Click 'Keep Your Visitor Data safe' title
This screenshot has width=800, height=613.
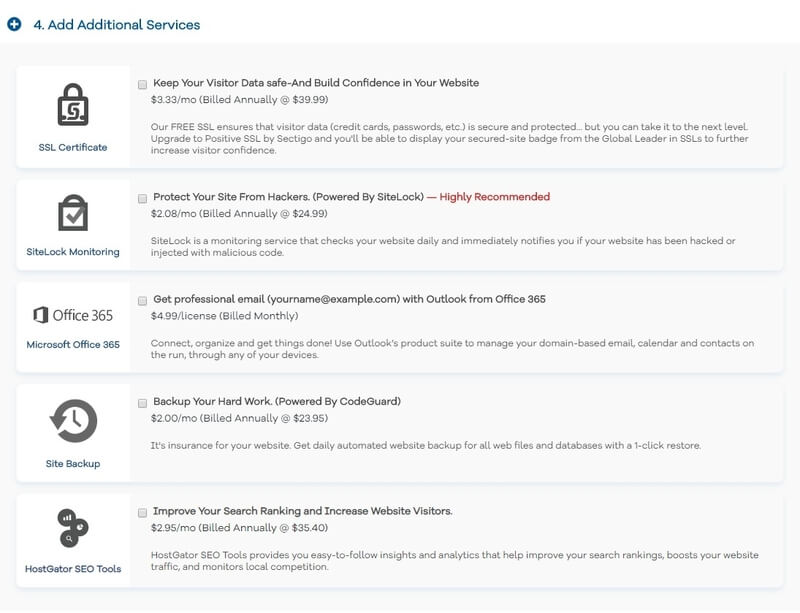click(316, 83)
